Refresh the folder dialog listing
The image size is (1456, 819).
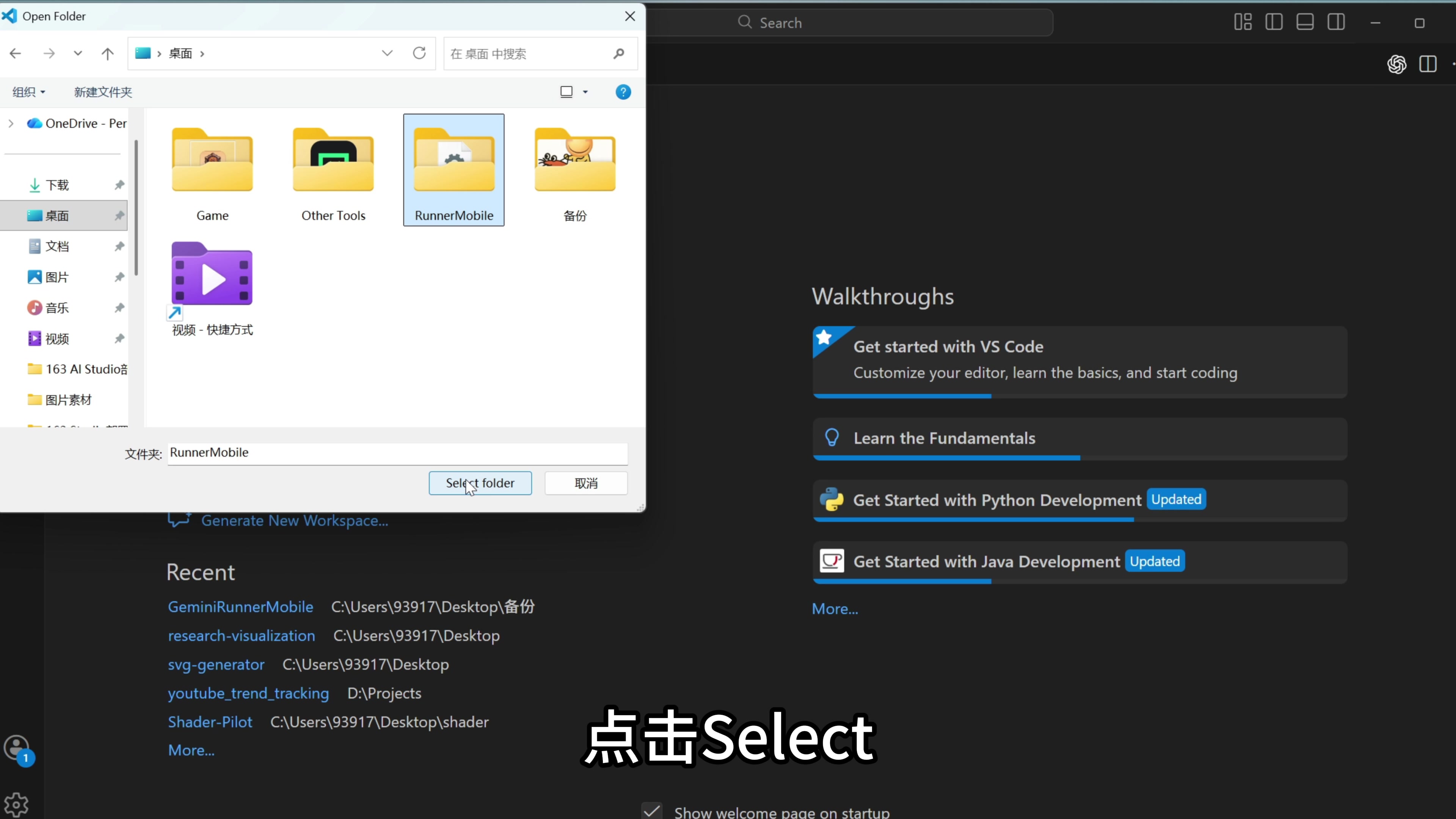419,53
